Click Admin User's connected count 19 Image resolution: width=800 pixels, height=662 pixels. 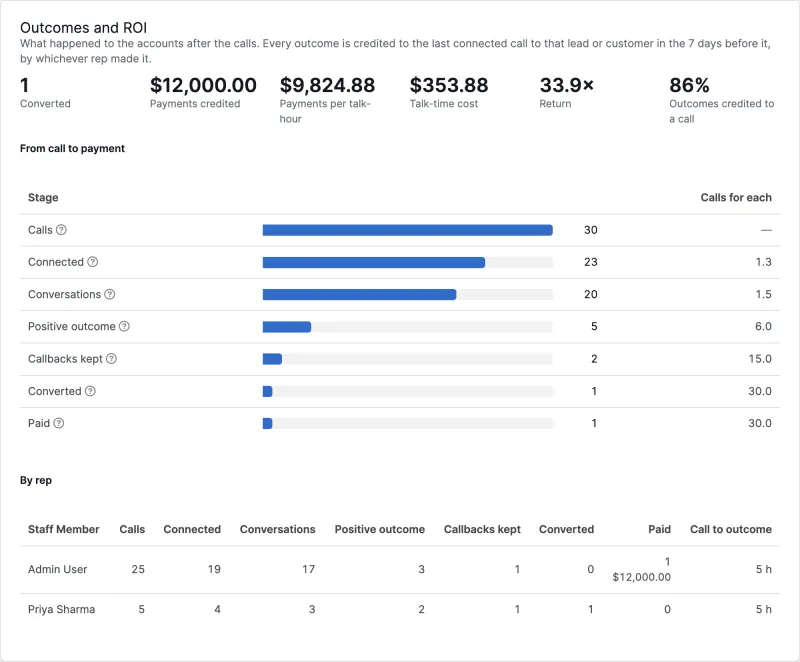coord(214,569)
